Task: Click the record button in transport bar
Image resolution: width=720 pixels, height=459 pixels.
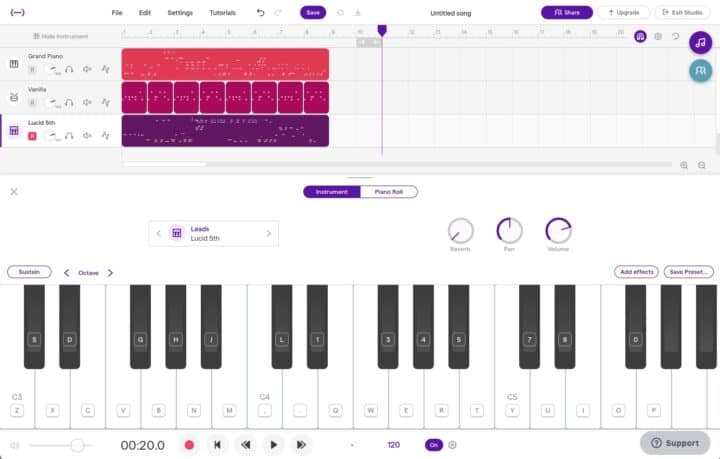Action: 188,445
